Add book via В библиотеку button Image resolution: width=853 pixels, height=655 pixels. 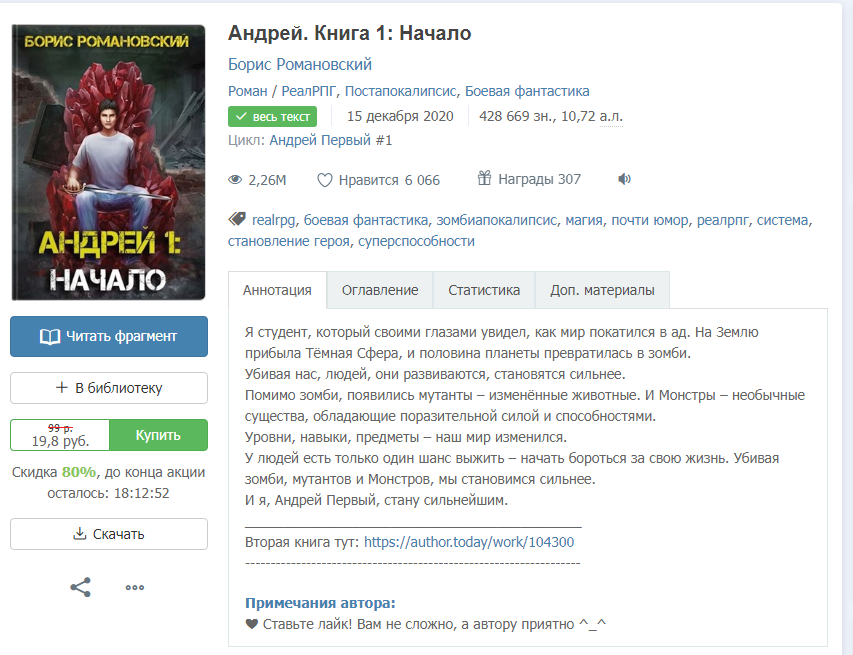(109, 388)
